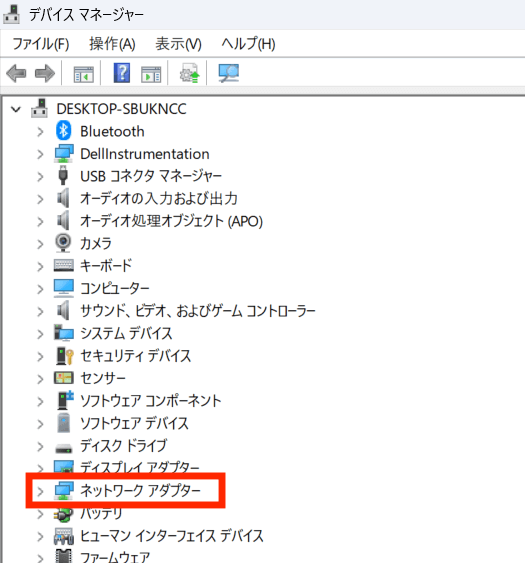
Task: Expand the キーボード category
Action: 40,266
